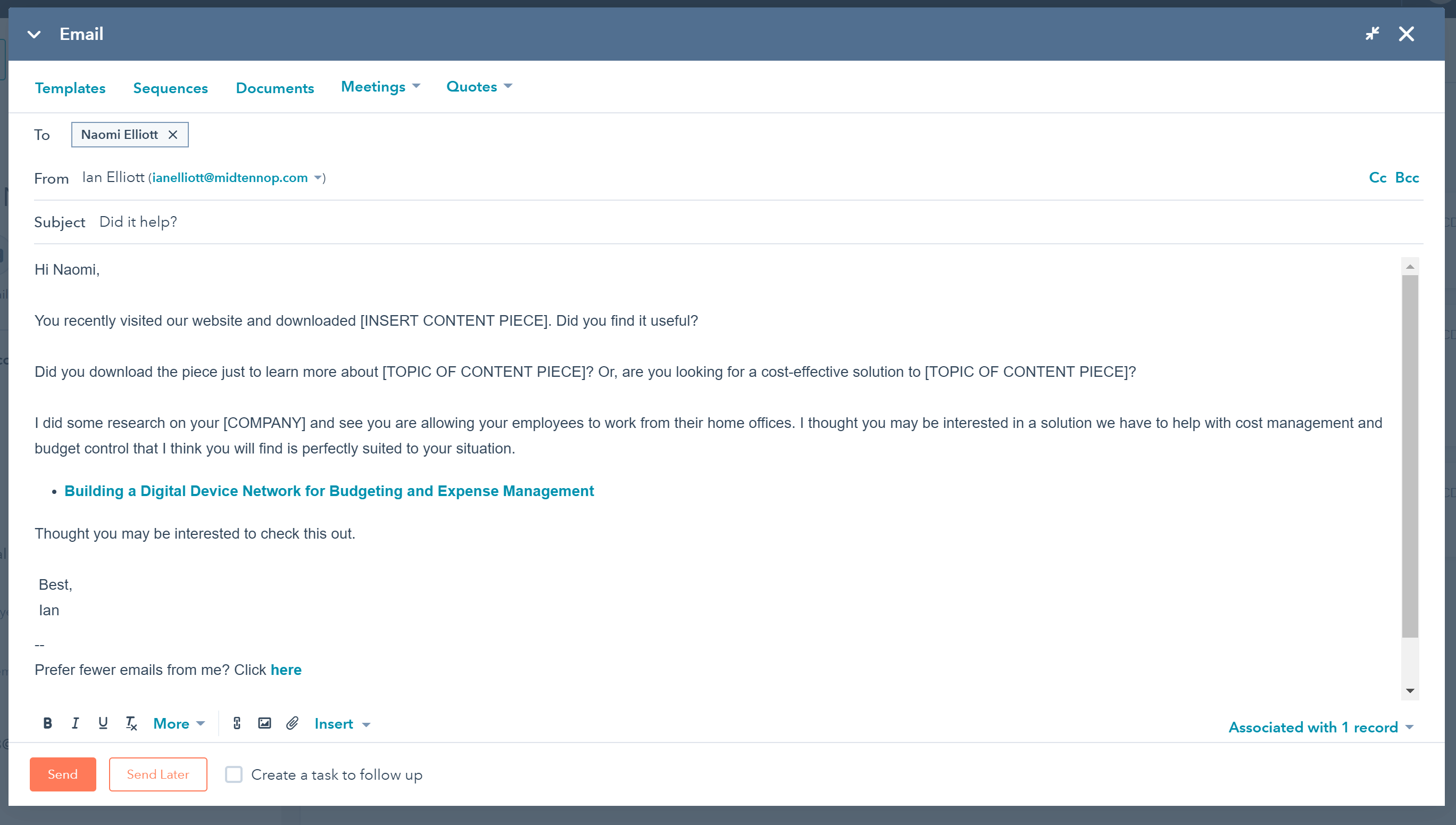This screenshot has width=1456, height=825.
Task: Click the Send Later button
Action: (x=157, y=774)
